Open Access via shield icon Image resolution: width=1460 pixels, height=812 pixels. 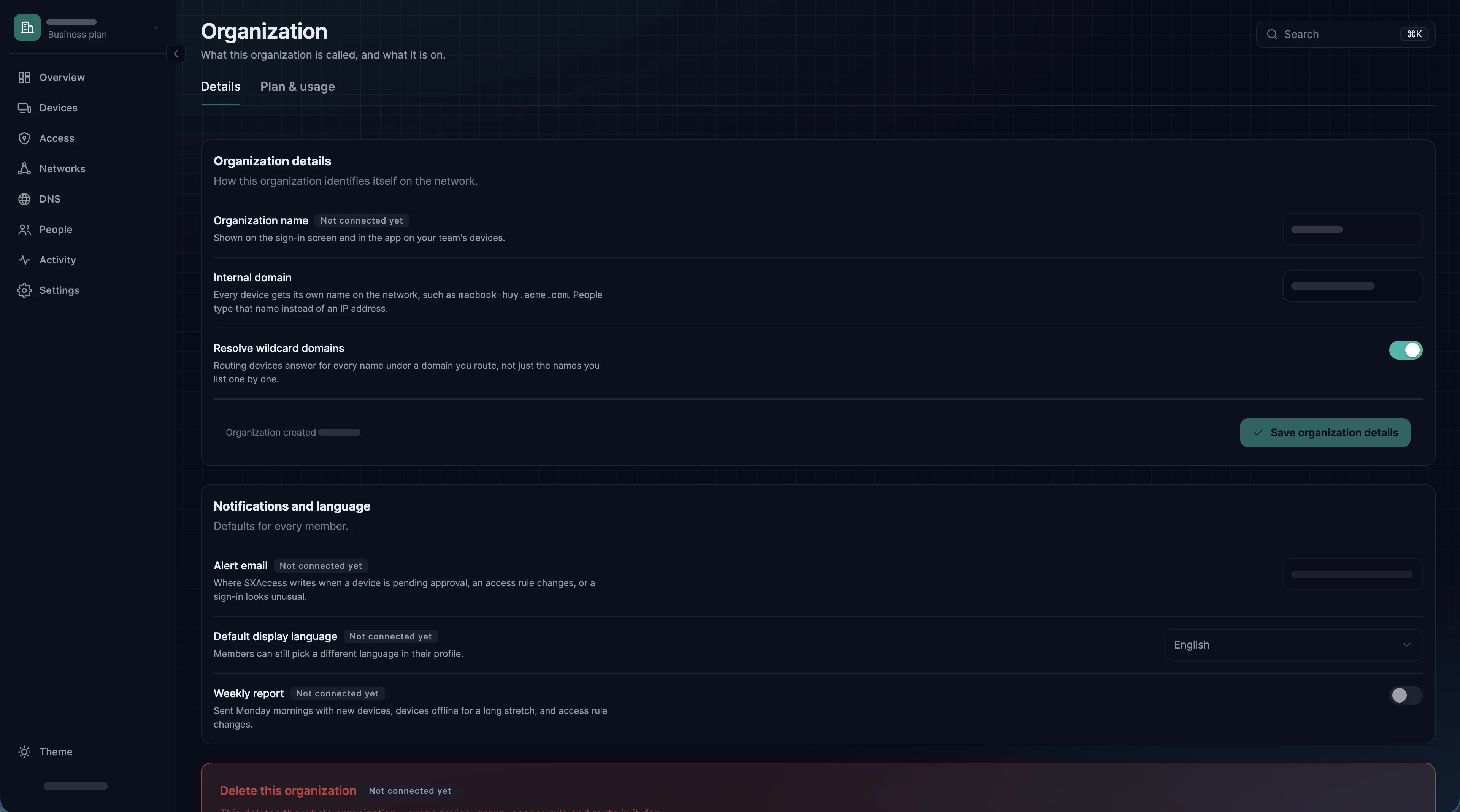click(x=24, y=138)
